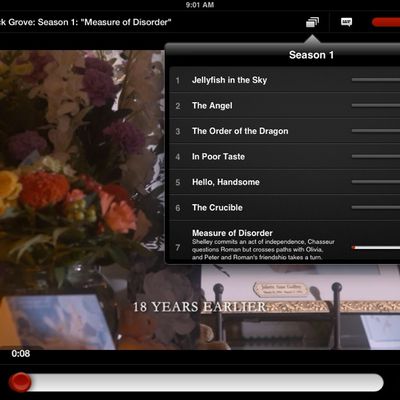Click the watch progress bar for Measure of Disorder
Screen dimensions: 400x400
tap(376, 248)
